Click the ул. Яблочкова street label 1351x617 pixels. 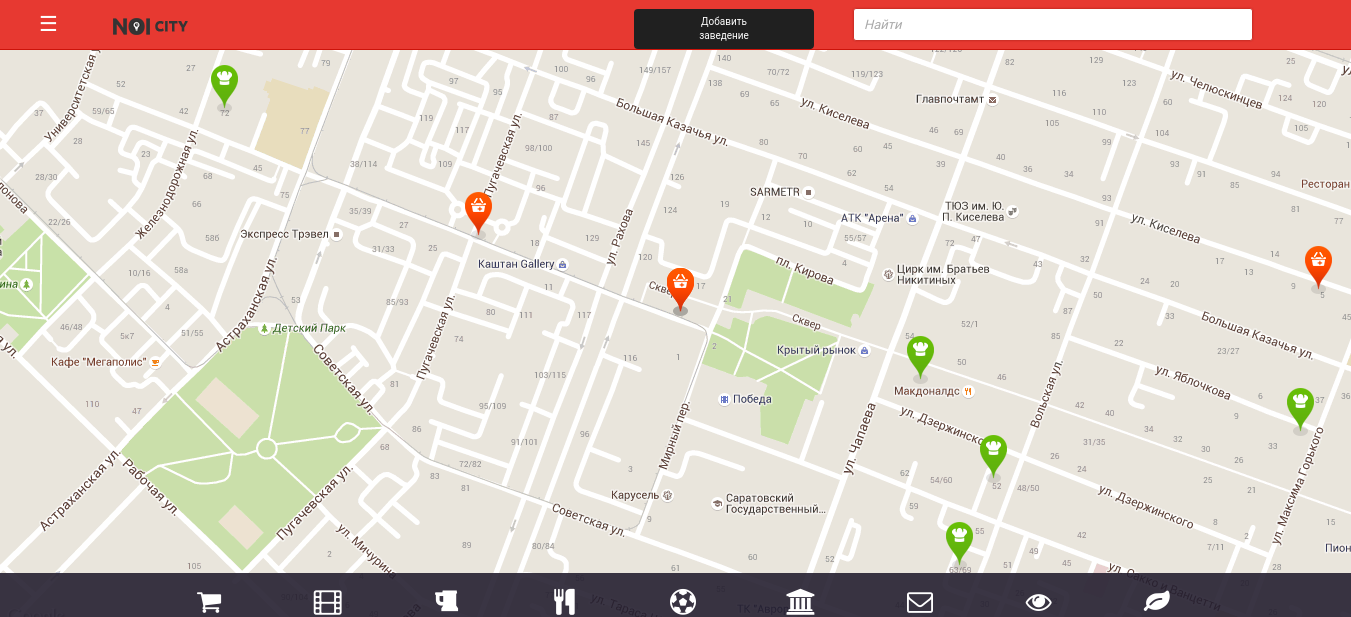[x=1192, y=383]
